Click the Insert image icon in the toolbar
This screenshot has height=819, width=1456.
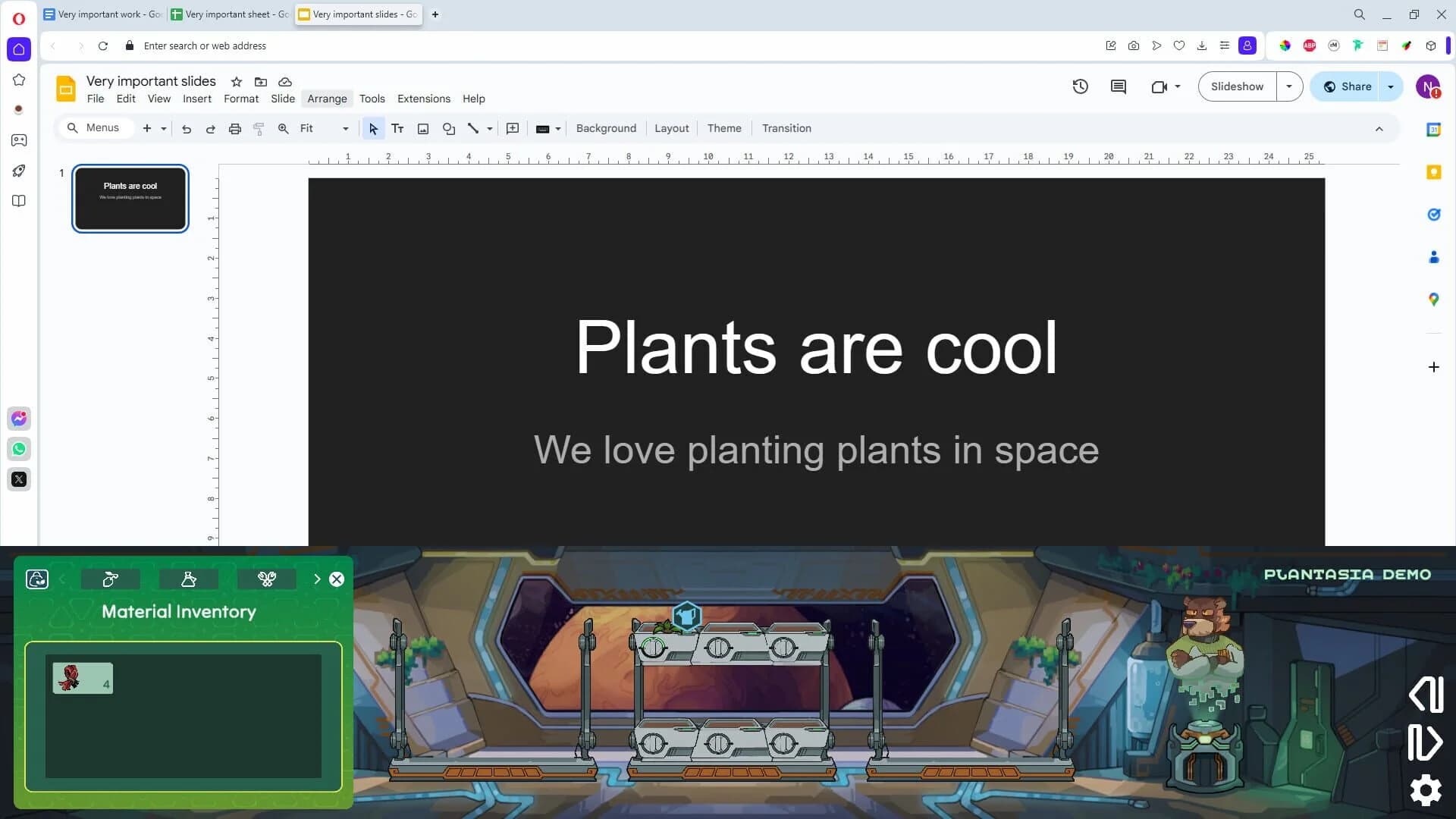coord(423,128)
